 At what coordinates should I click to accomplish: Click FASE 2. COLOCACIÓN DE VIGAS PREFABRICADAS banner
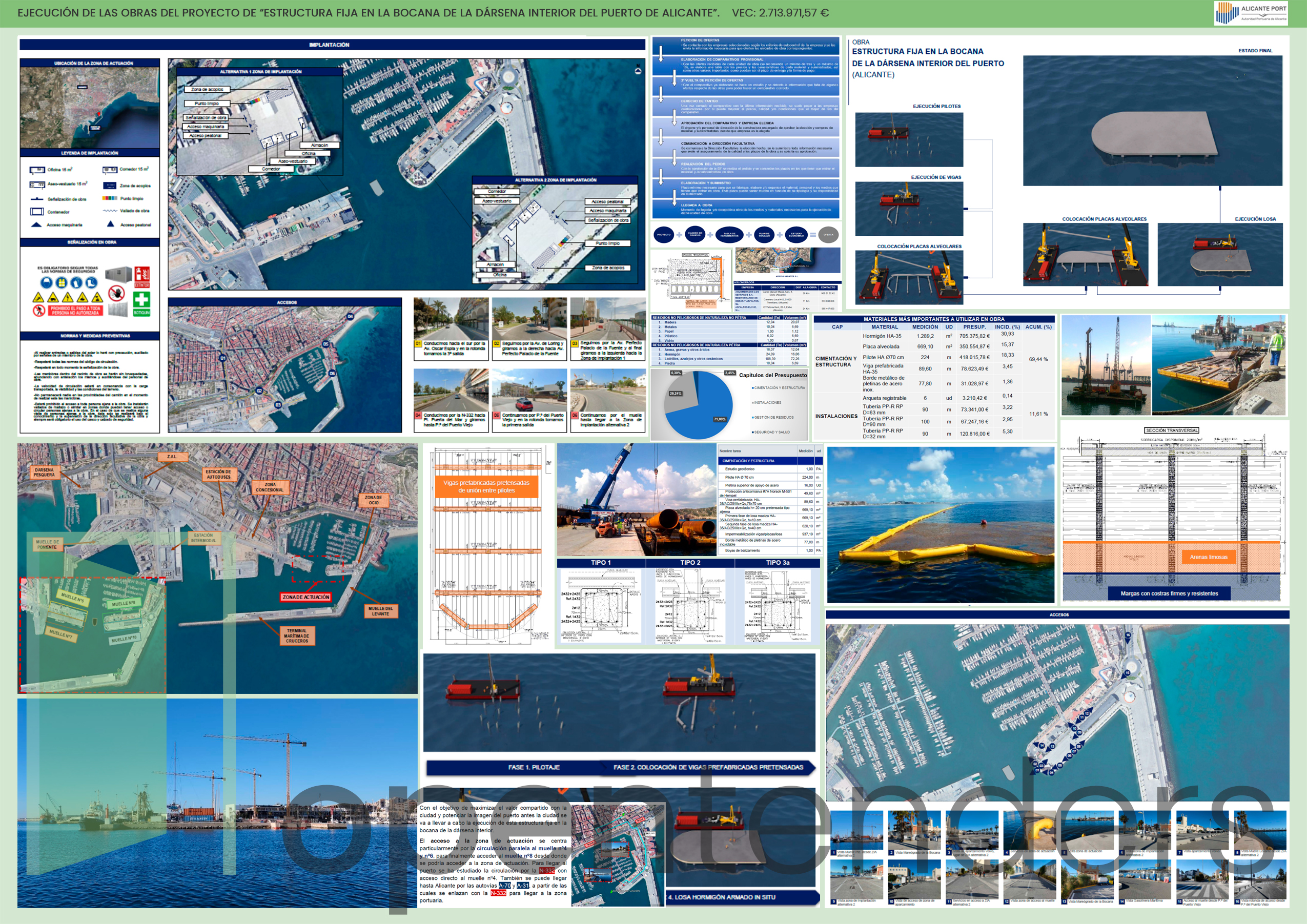click(x=709, y=768)
